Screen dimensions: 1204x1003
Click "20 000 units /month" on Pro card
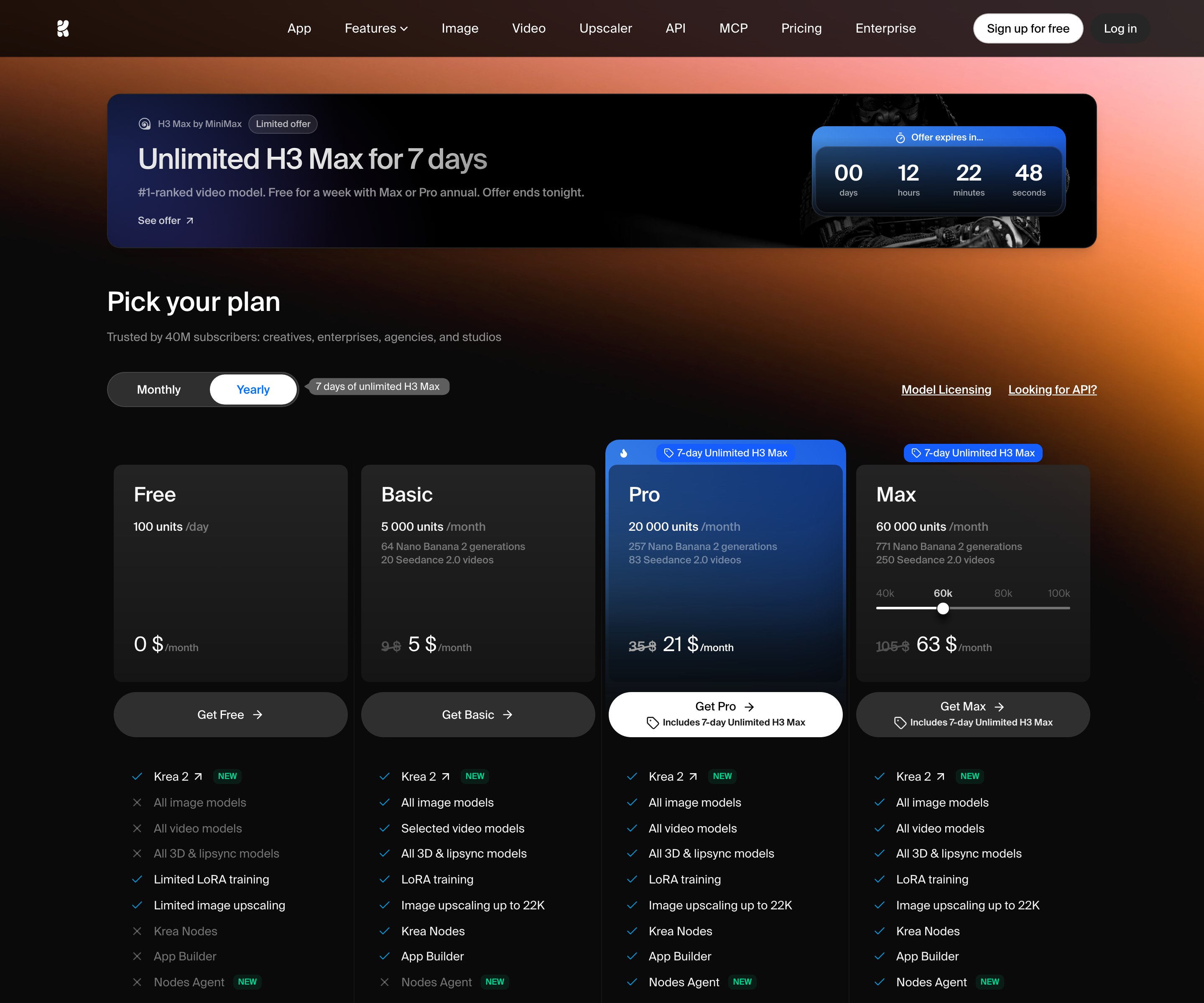coord(684,527)
